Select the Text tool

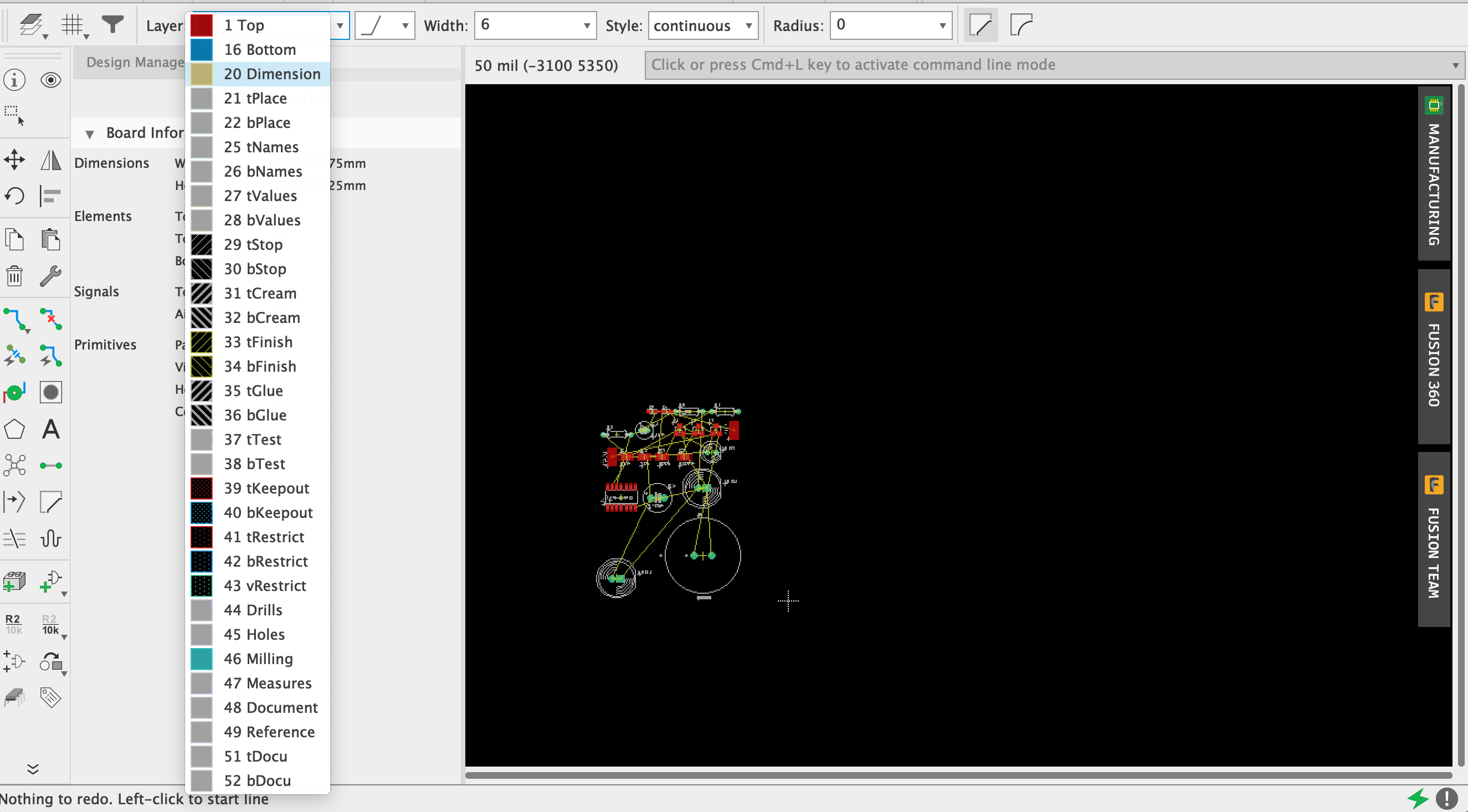click(x=51, y=429)
